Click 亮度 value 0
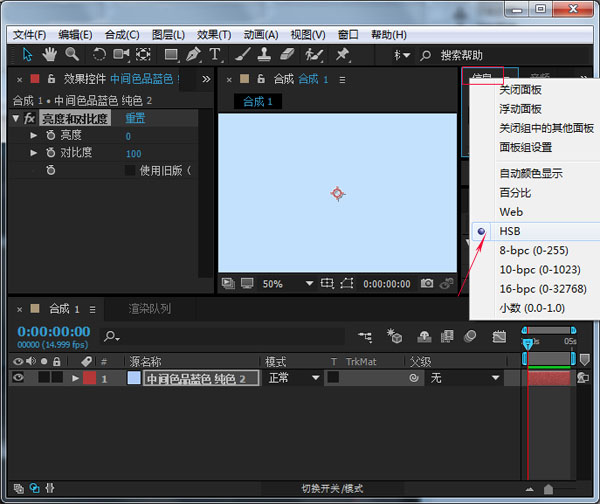600x504 pixels. tap(128, 136)
